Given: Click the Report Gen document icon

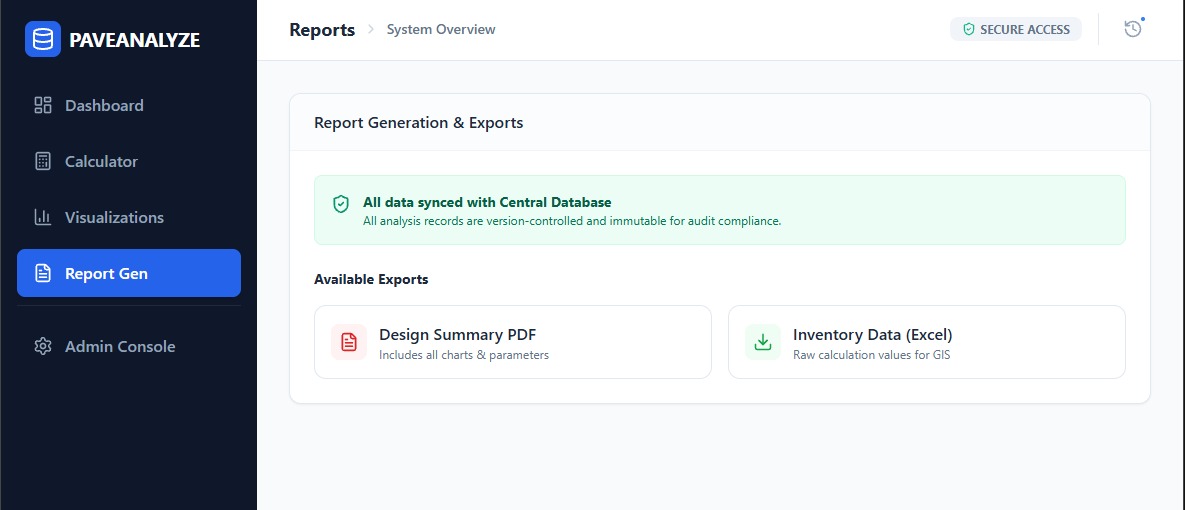Looking at the screenshot, I should (x=43, y=273).
